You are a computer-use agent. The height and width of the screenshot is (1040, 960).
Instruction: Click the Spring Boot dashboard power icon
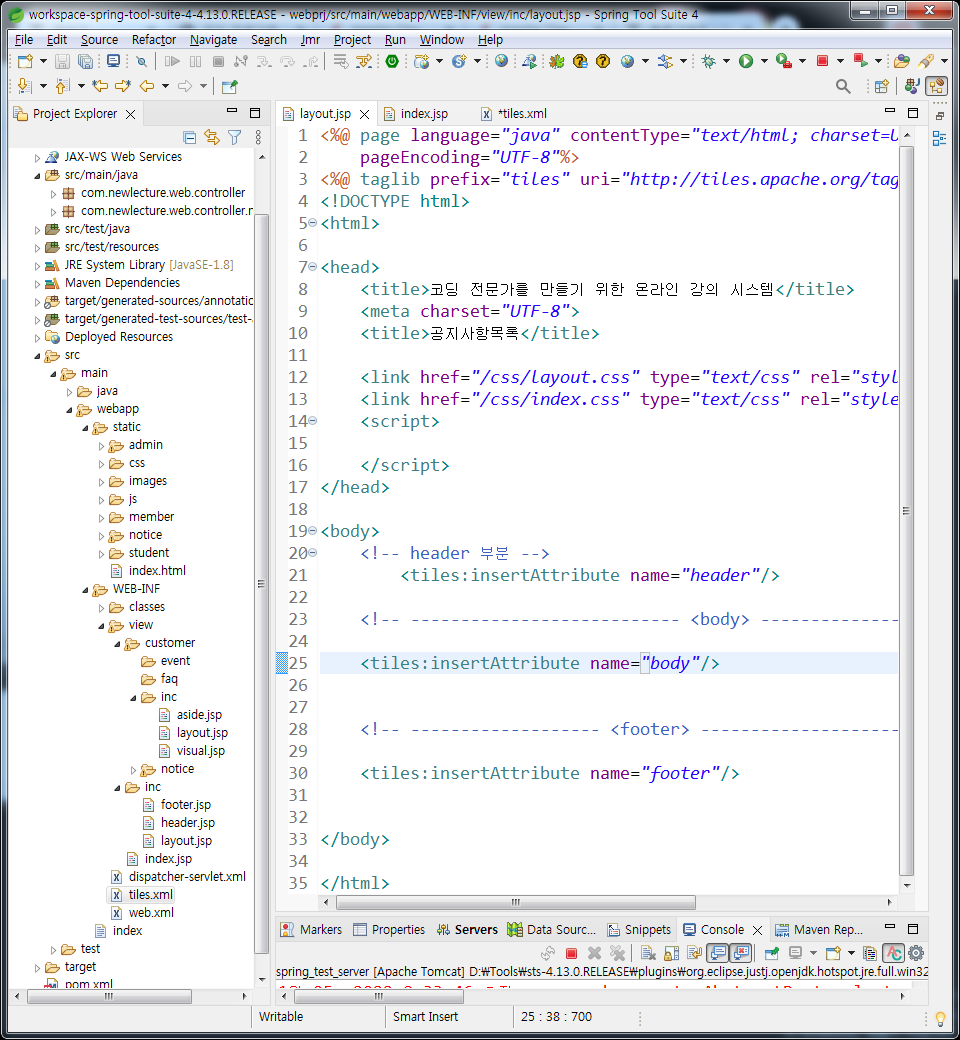392,62
